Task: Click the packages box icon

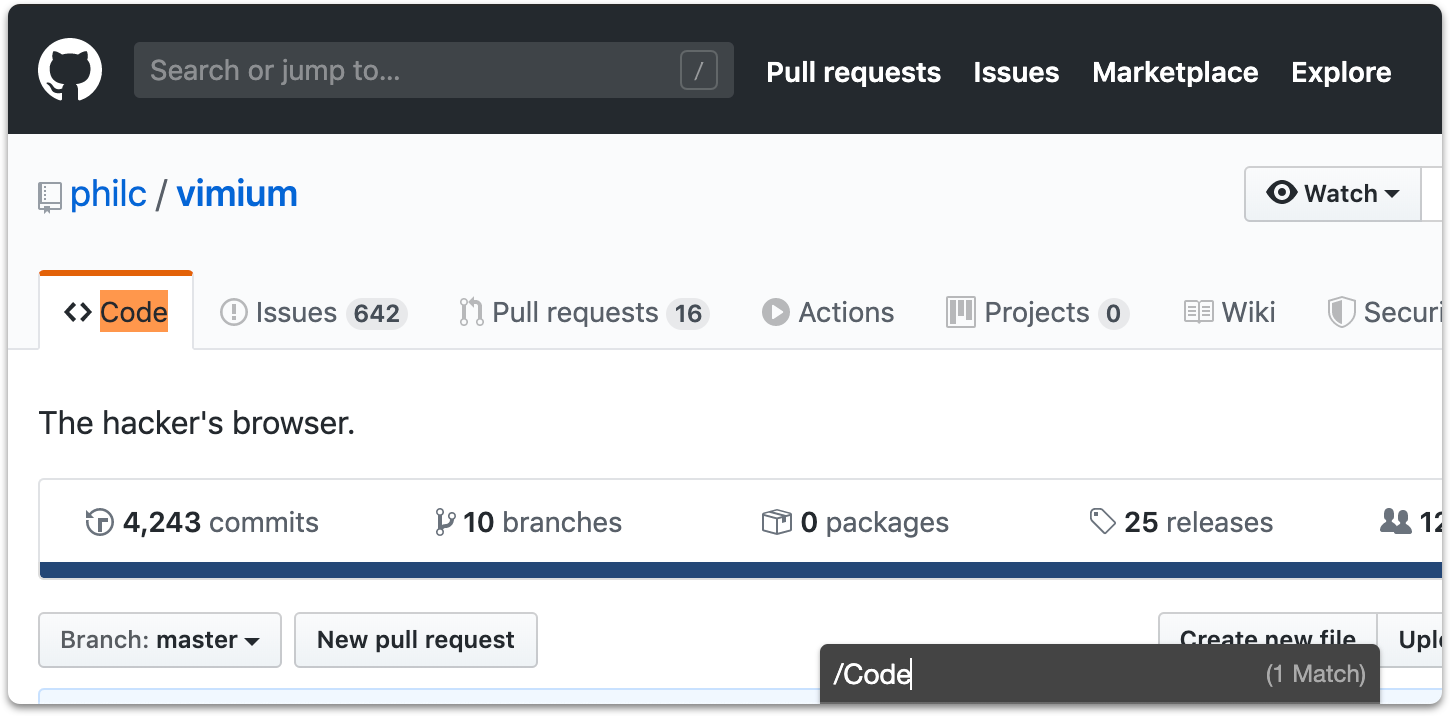Action: tap(776, 522)
